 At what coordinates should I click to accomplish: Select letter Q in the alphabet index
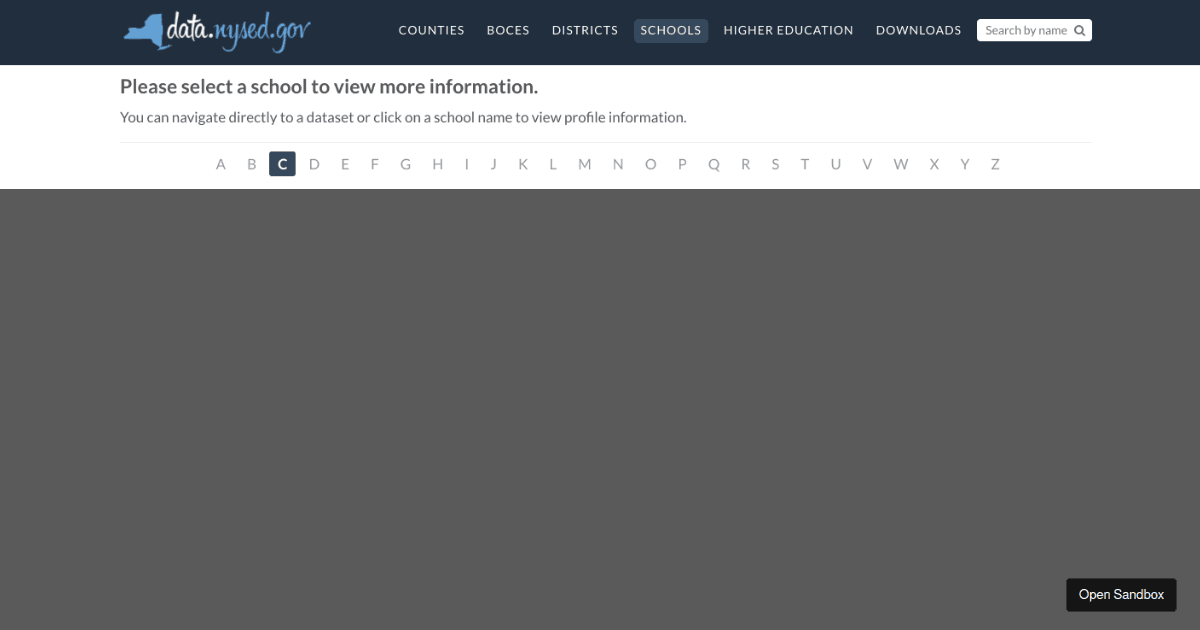(x=714, y=163)
